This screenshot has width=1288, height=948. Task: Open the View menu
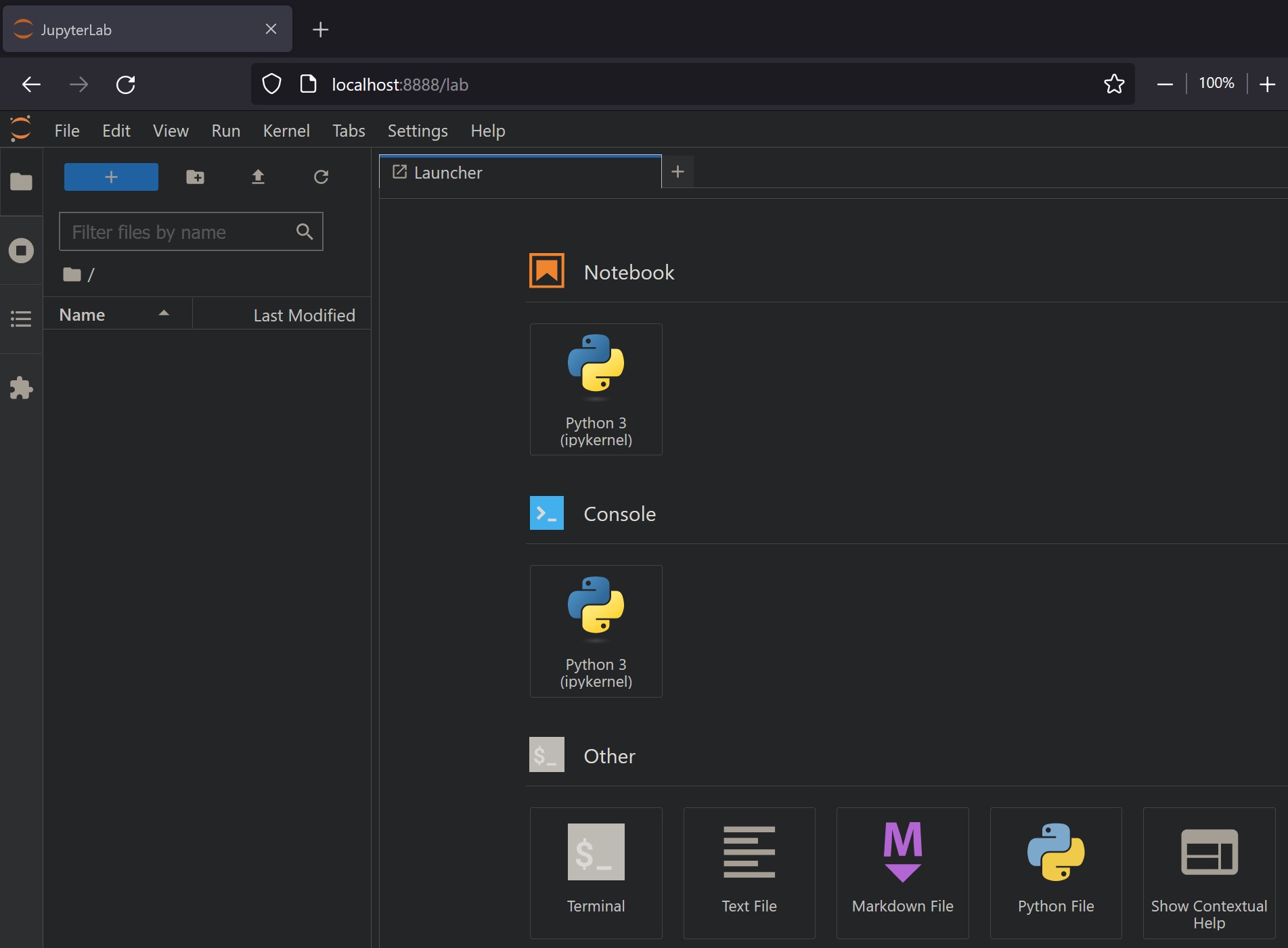[x=171, y=131]
